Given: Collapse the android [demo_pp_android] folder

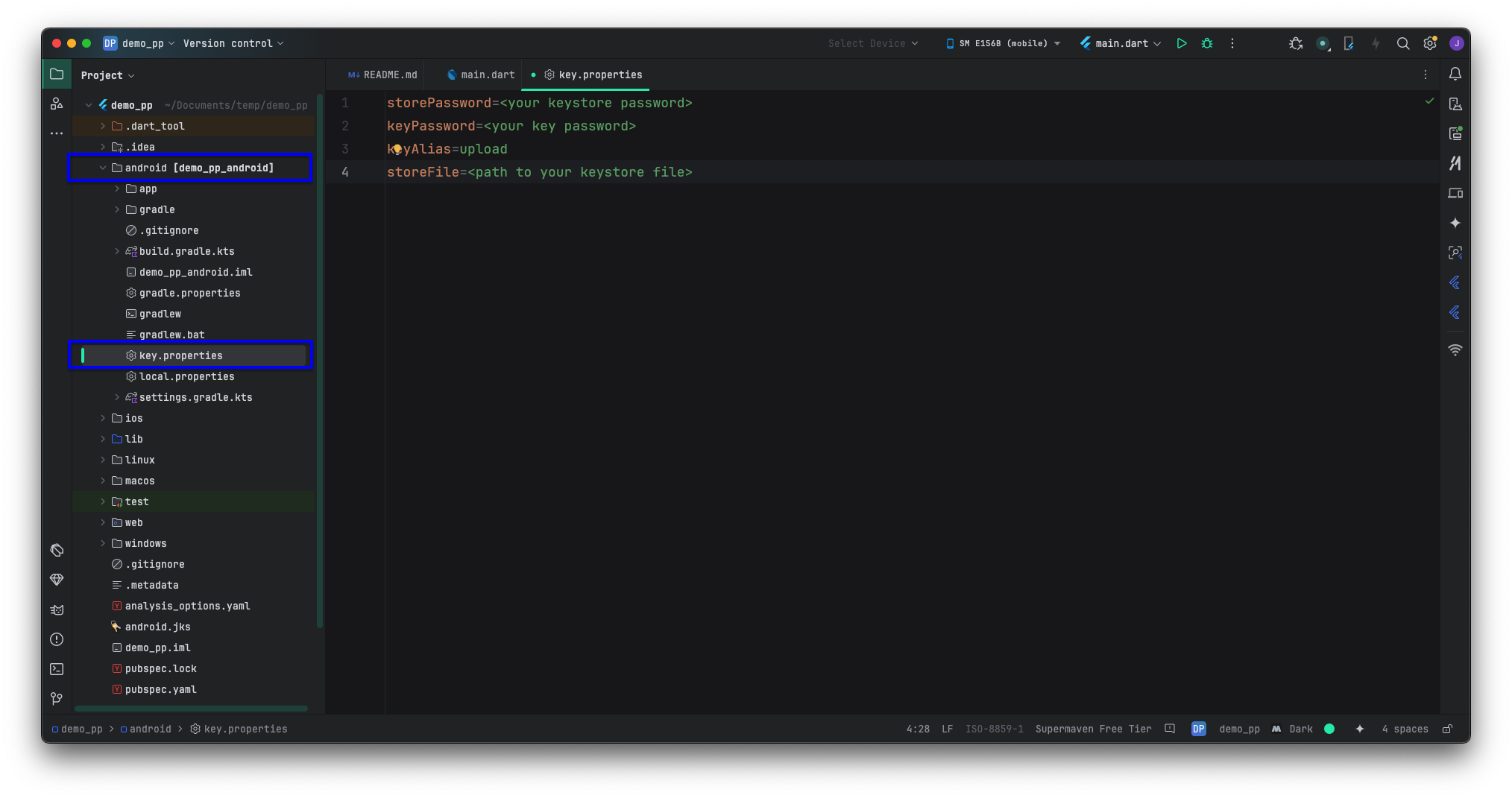Looking at the screenshot, I should click(103, 168).
